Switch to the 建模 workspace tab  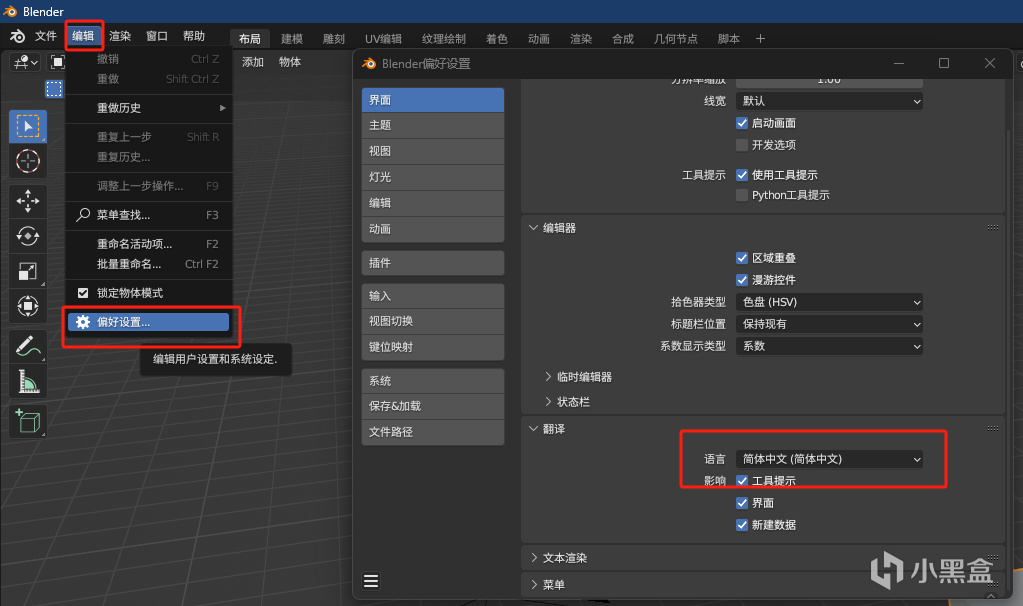point(292,38)
